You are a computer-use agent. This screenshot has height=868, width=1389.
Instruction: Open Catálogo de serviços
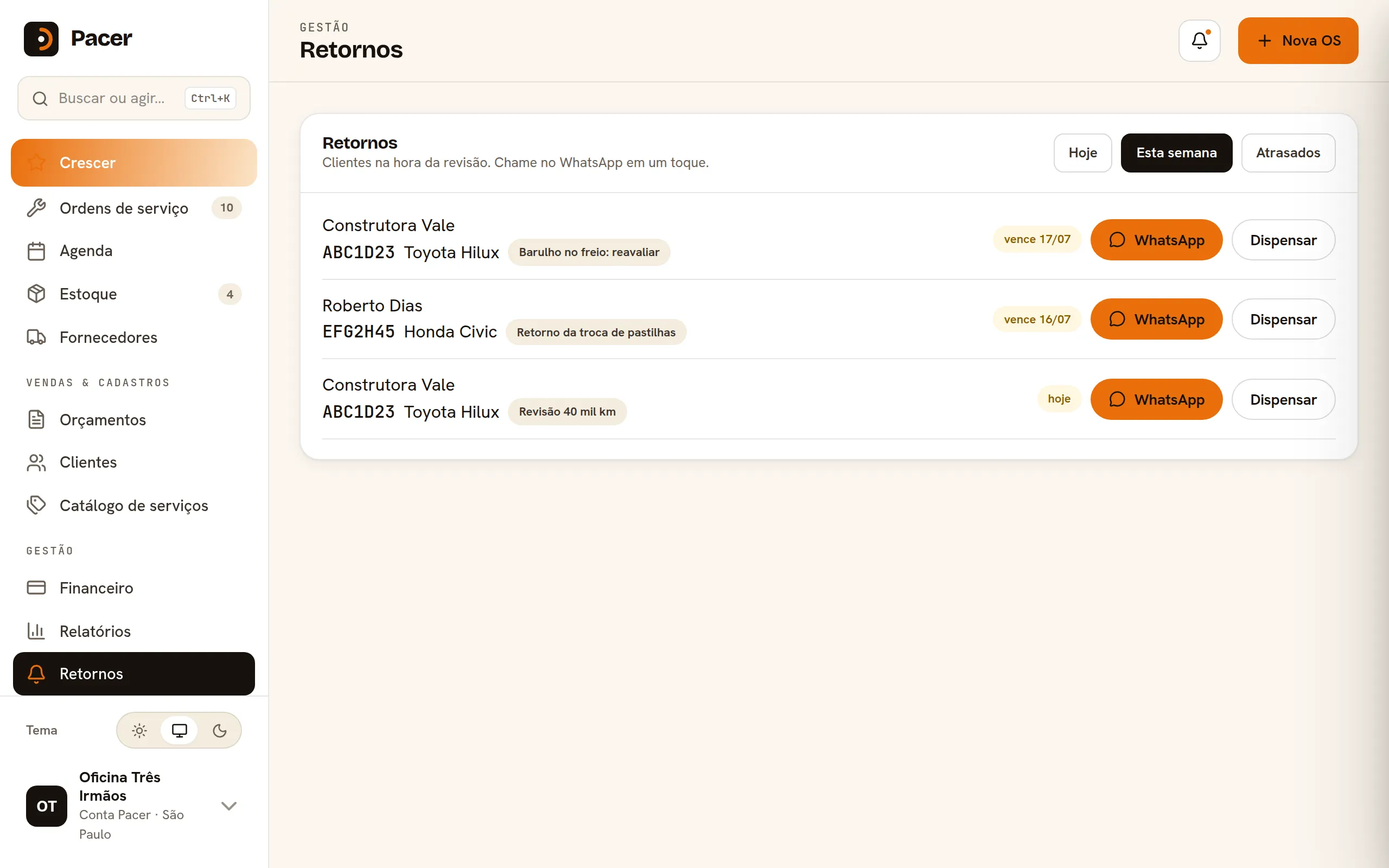click(x=133, y=505)
